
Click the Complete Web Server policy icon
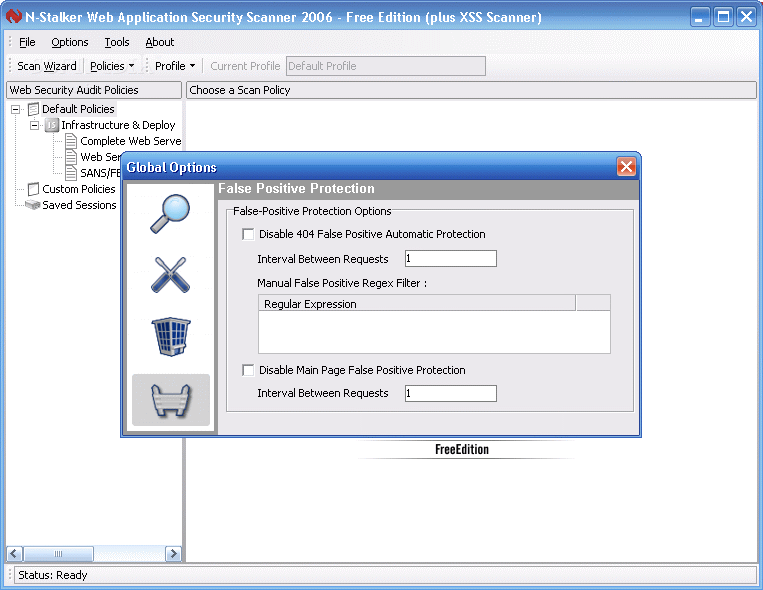(71, 141)
